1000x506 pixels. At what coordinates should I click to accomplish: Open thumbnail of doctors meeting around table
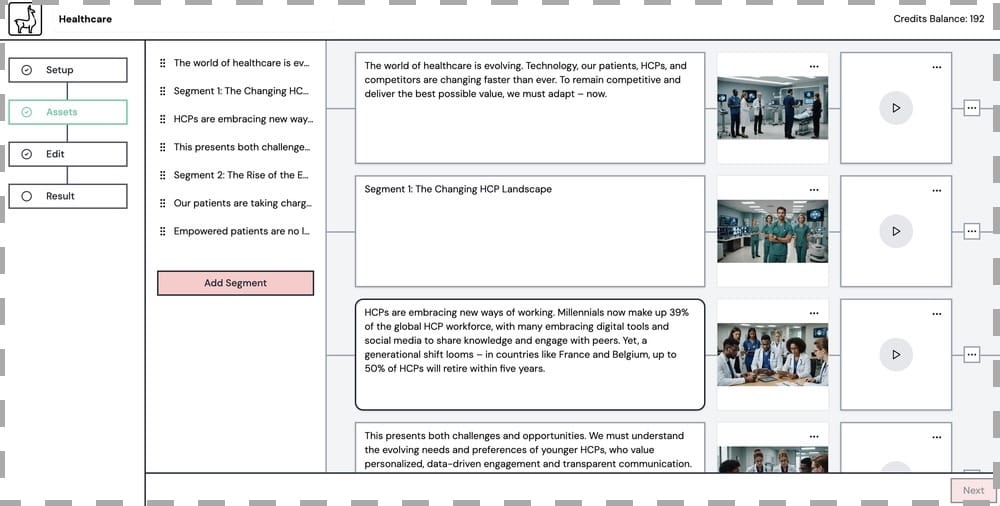[772, 354]
